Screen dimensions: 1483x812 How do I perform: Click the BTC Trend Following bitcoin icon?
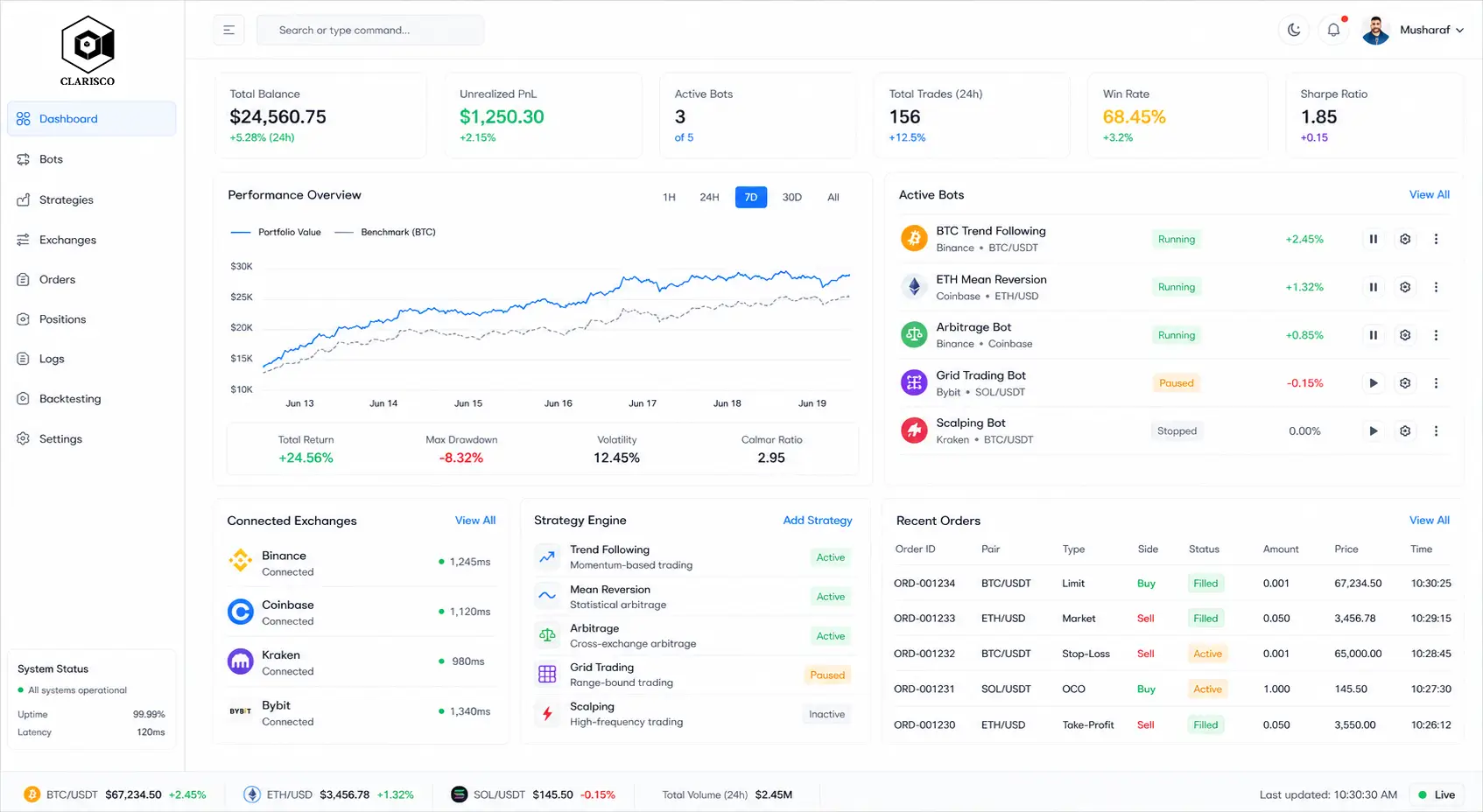[x=914, y=238]
